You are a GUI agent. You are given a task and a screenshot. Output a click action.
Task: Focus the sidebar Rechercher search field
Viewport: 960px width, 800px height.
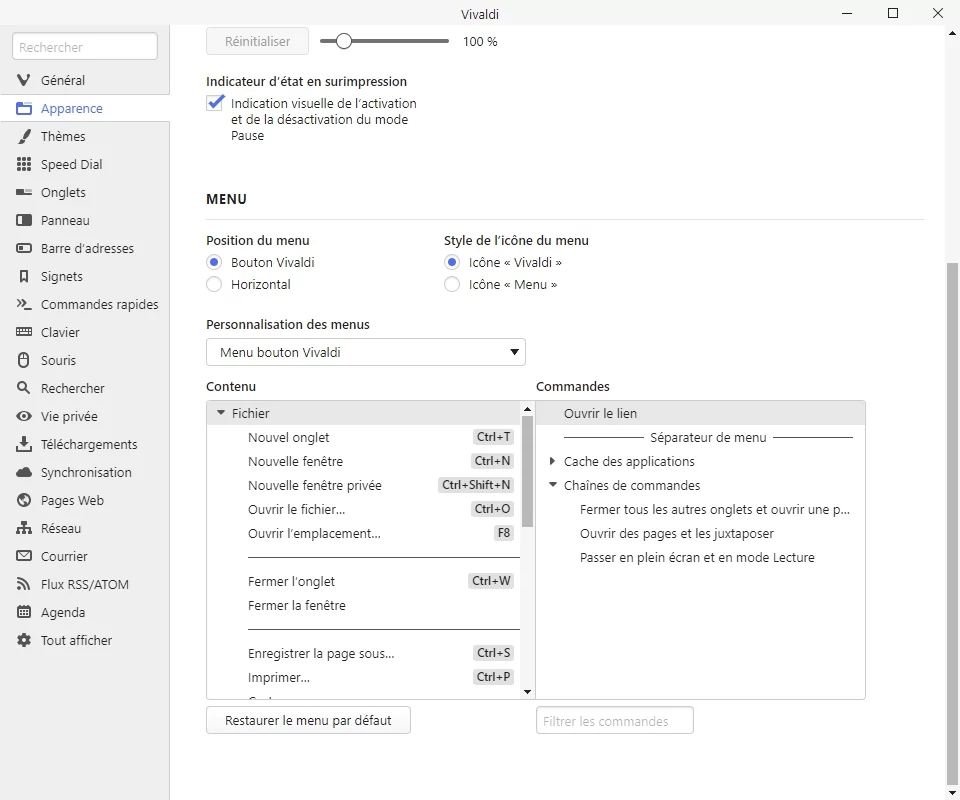tap(84, 47)
